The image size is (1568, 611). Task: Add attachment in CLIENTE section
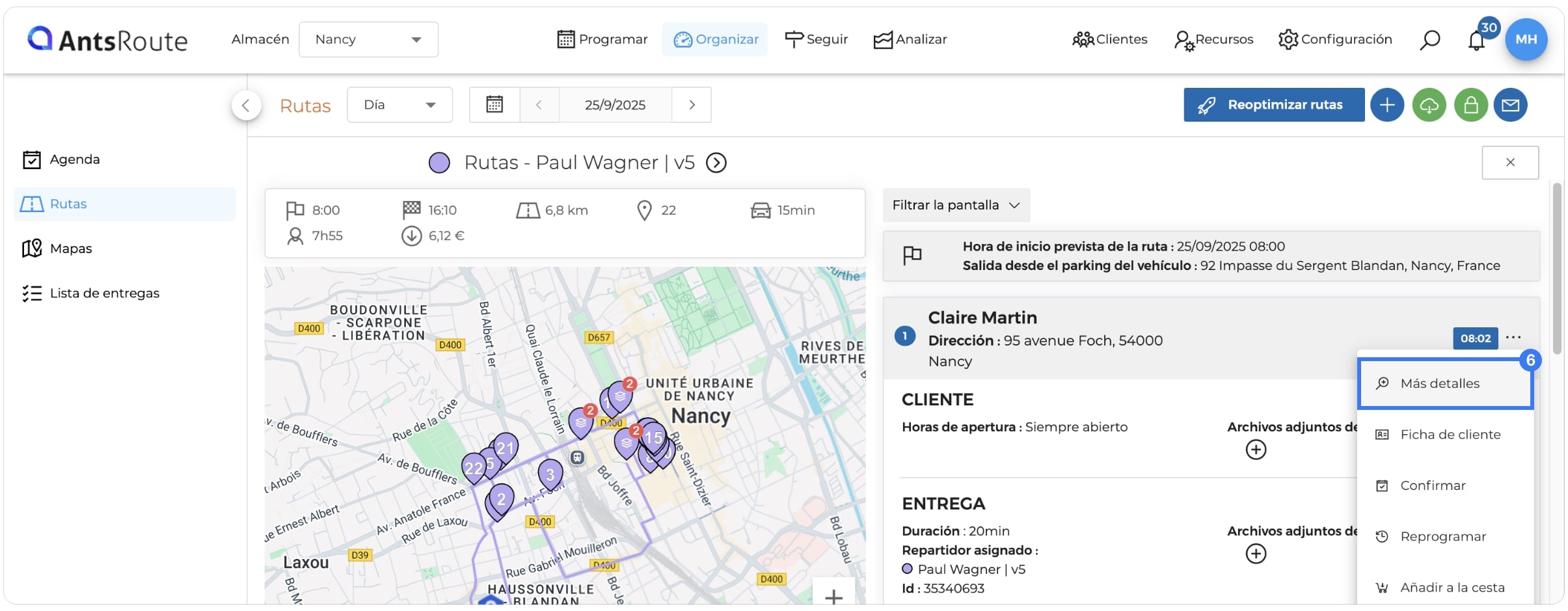tap(1256, 450)
